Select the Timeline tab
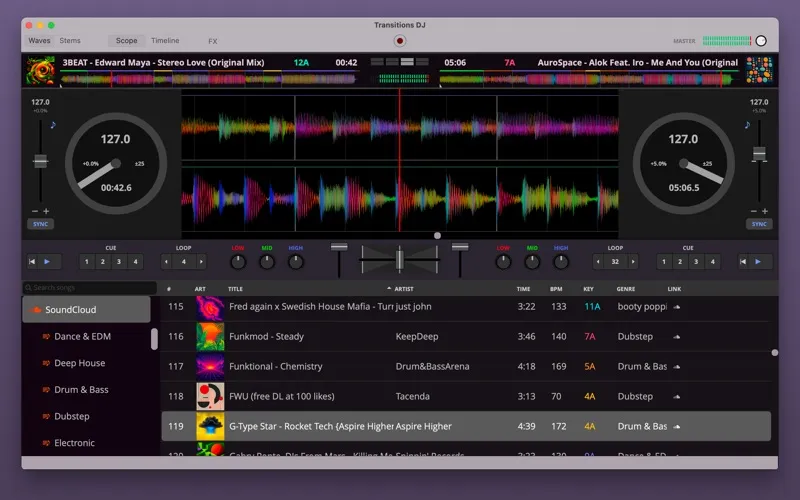 pos(165,40)
